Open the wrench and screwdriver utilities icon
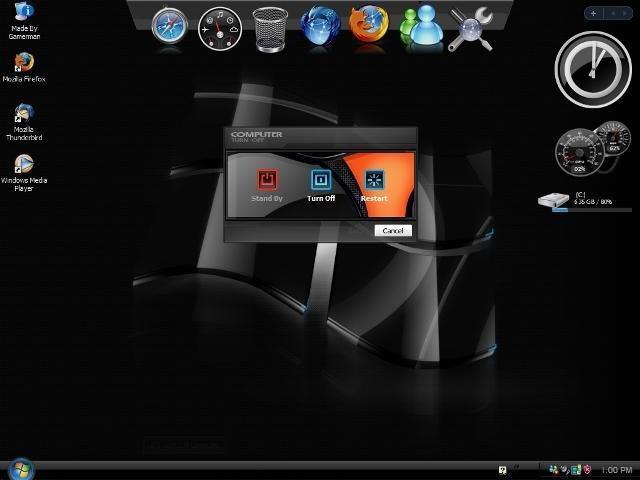Viewport: 640px width, 480px height. [x=471, y=29]
